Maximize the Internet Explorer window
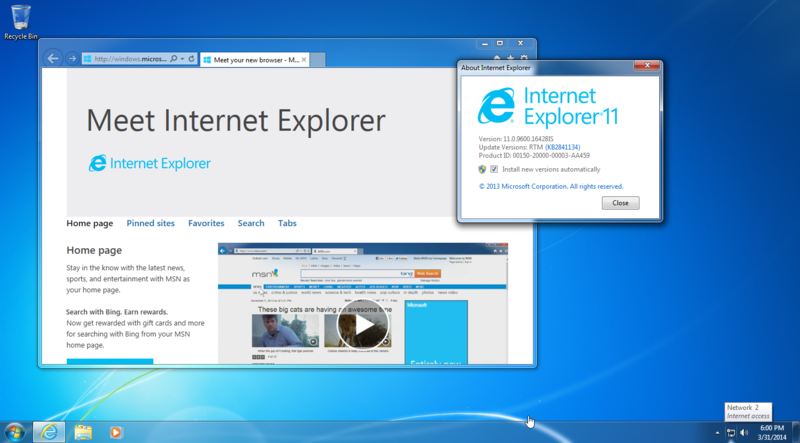The image size is (800, 443). click(500, 44)
